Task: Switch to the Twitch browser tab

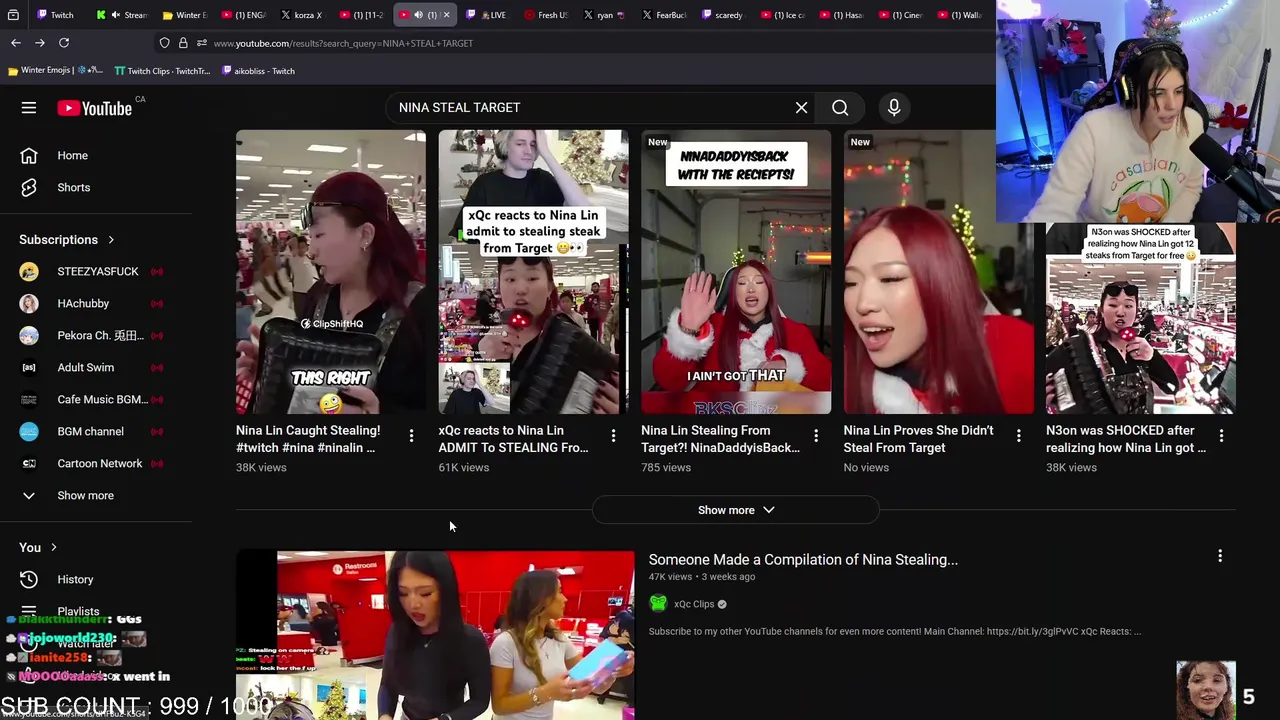Action: [55, 15]
